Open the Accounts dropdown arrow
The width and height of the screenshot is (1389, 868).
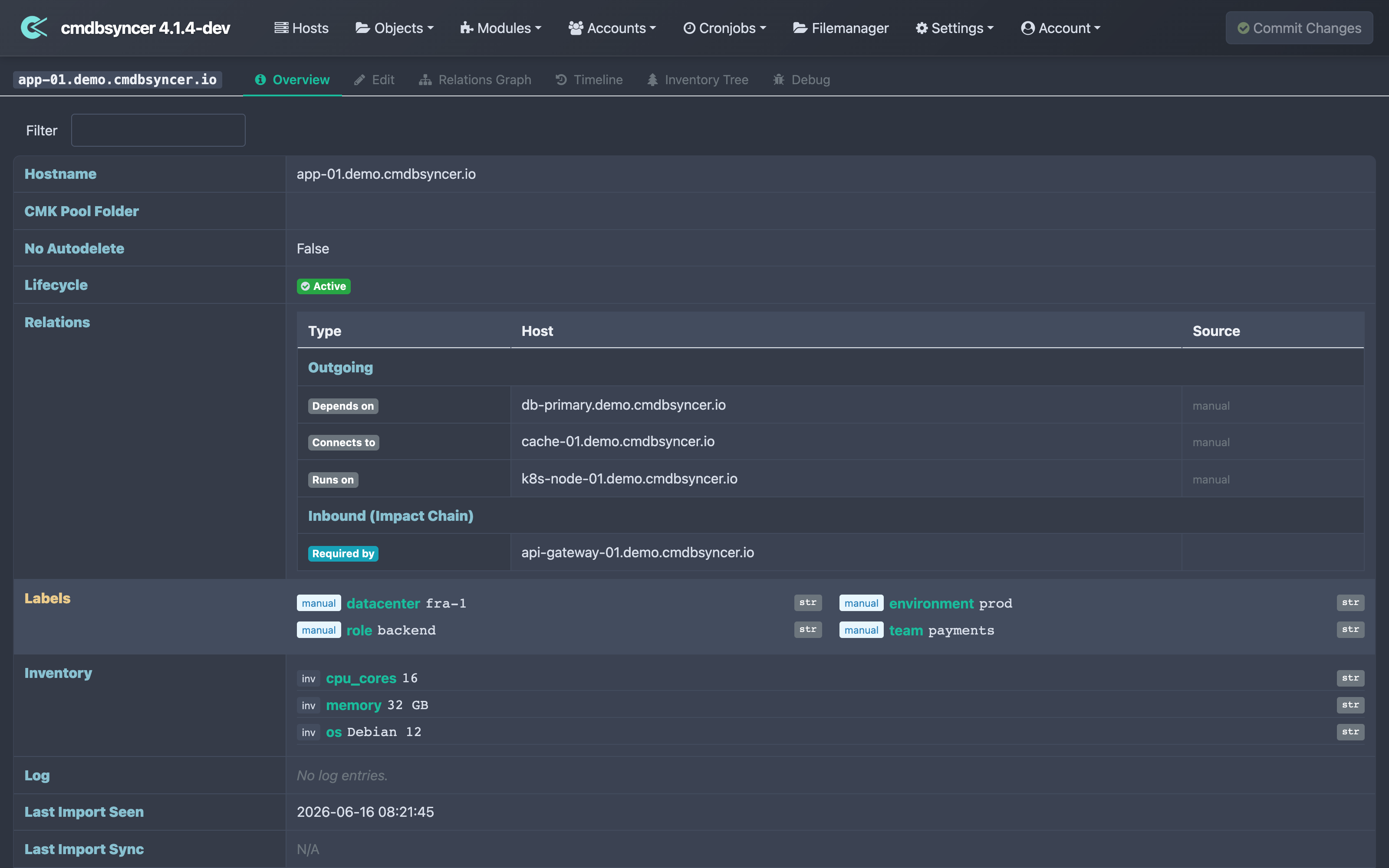[652, 27]
